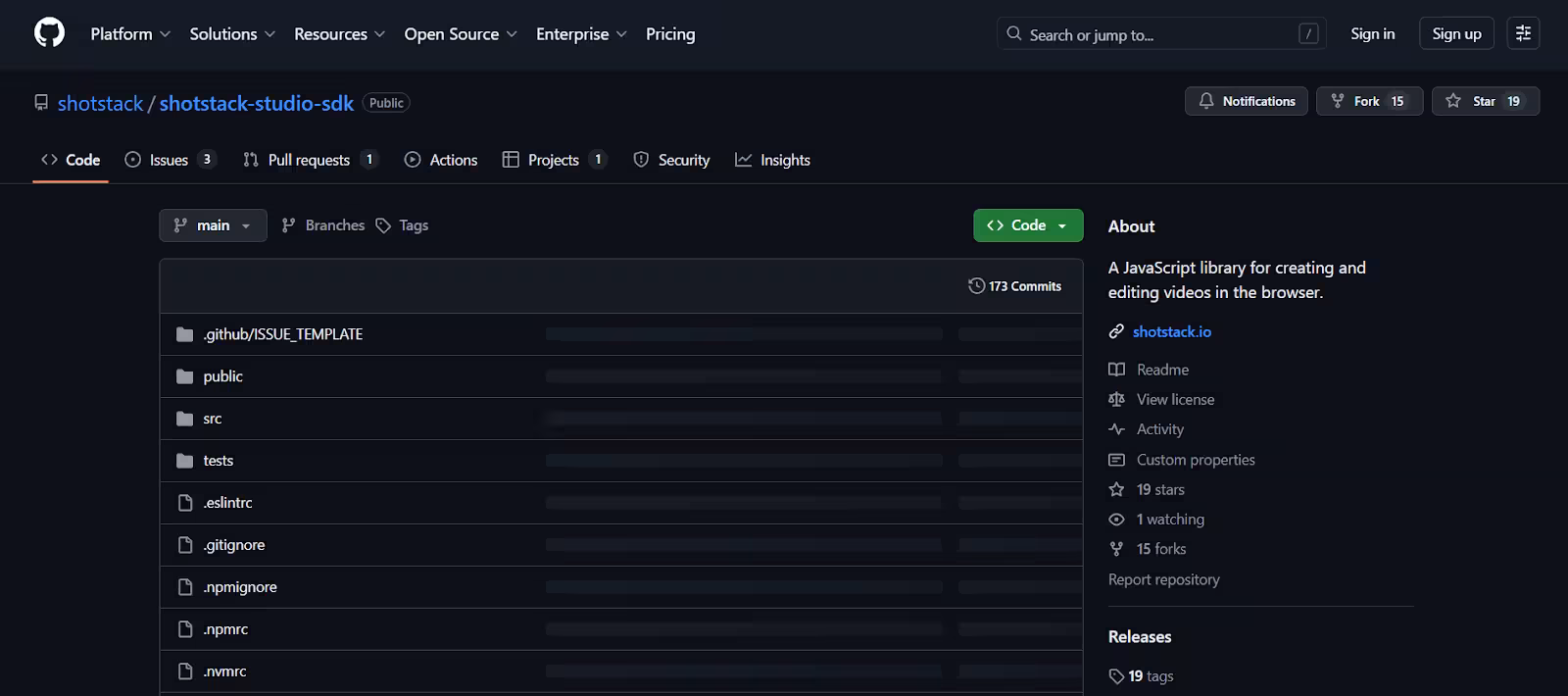Open the 19 tags link

(x=1141, y=676)
